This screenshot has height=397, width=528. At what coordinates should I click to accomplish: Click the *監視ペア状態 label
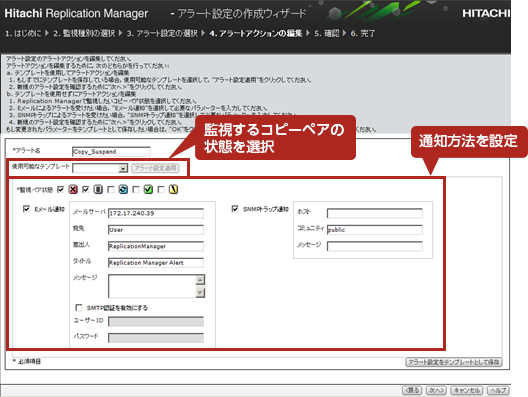tap(35, 190)
